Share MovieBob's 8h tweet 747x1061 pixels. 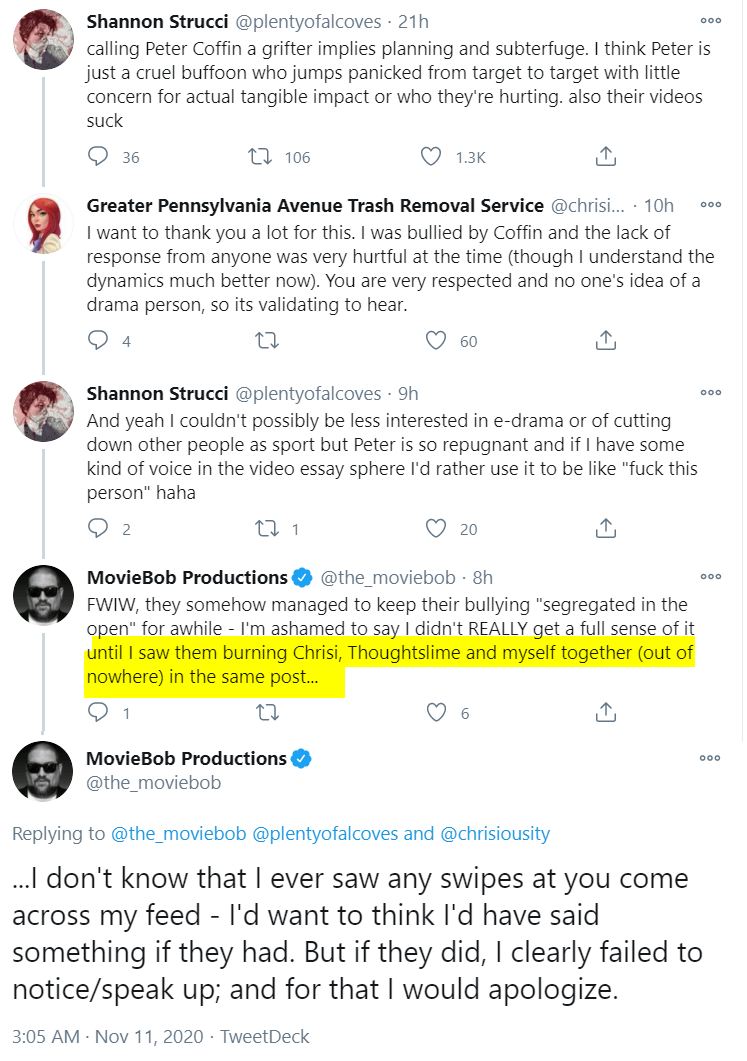(x=605, y=713)
